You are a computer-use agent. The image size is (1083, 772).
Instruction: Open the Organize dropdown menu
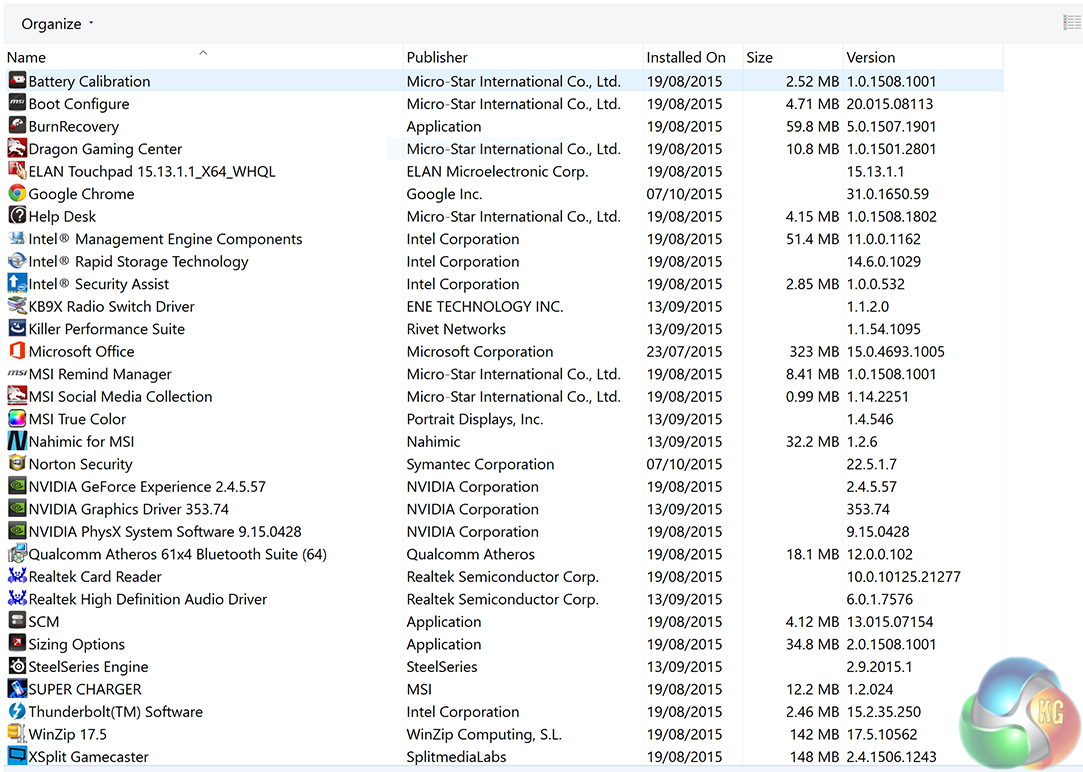[57, 23]
